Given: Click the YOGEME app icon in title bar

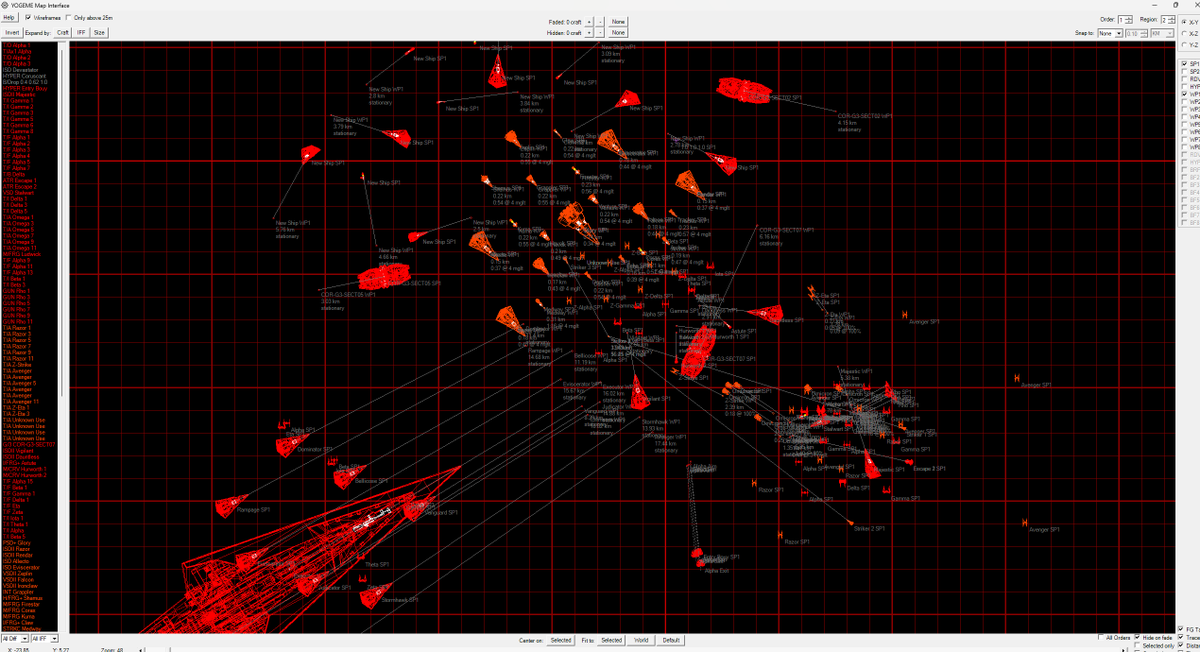Looking at the screenshot, I should [5, 5].
